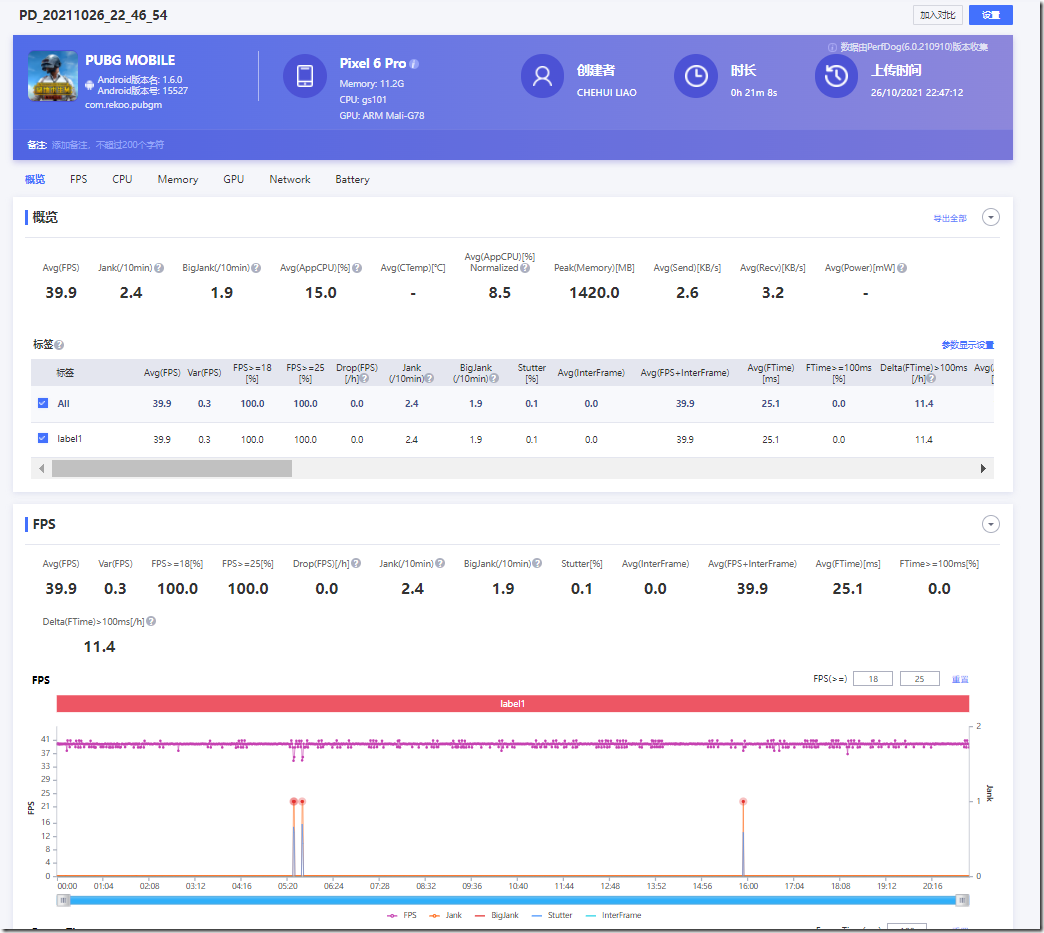Click the upload time history icon
Image resolution: width=1044 pixels, height=933 pixels.
(x=837, y=76)
